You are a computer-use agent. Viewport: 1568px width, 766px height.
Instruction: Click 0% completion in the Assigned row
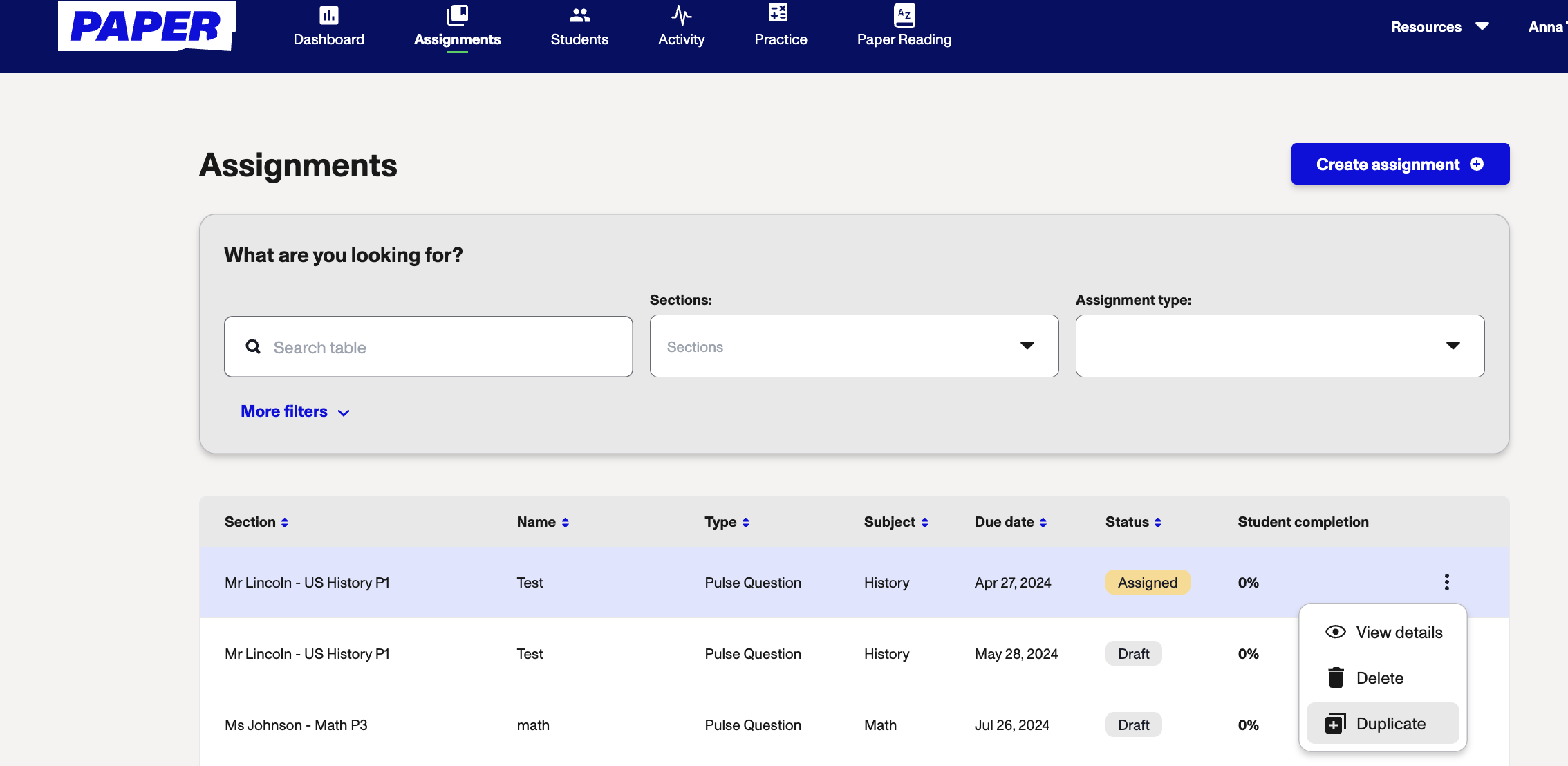coord(1248,582)
